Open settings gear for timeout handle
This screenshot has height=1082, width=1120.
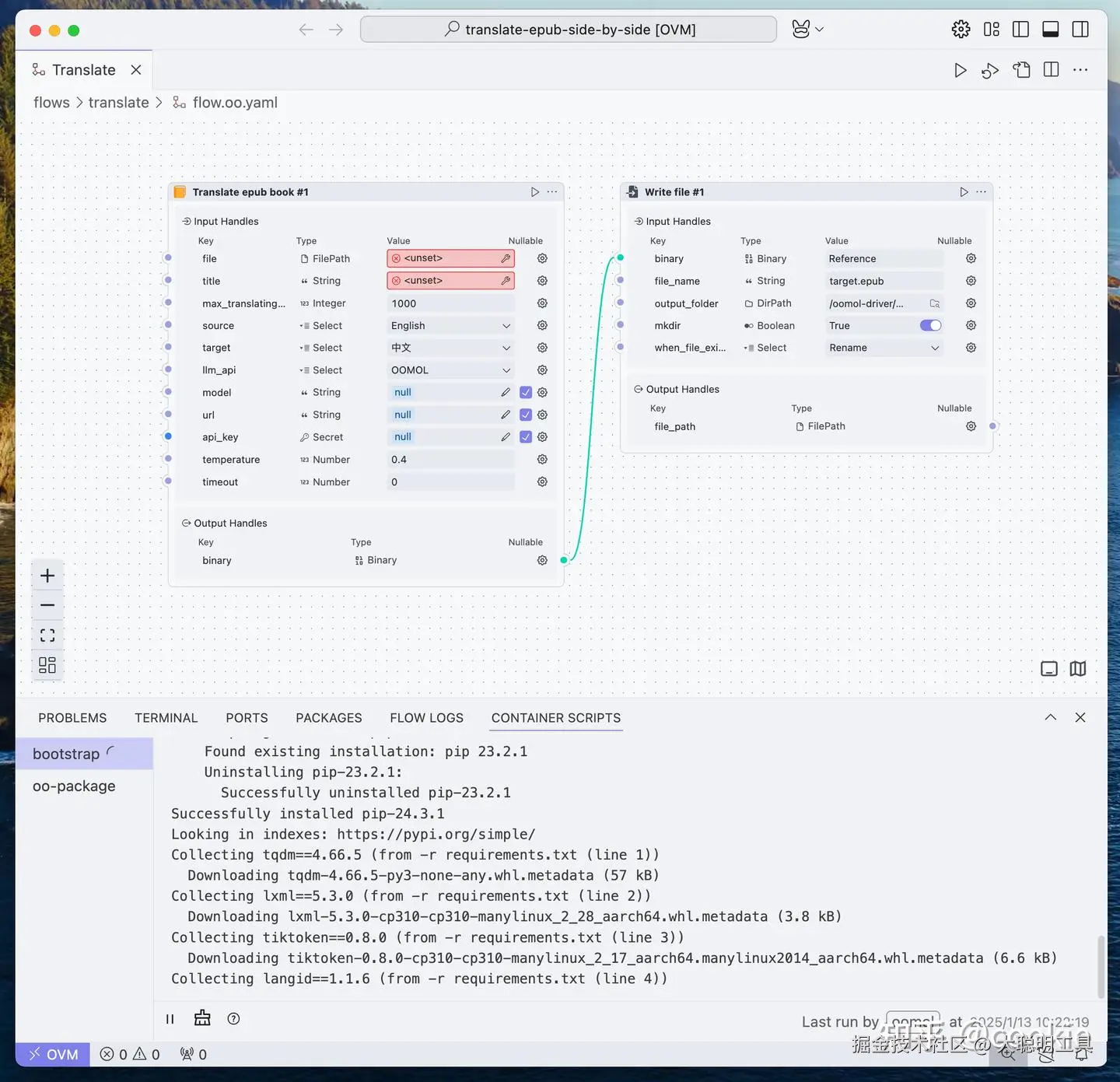pyautogui.click(x=542, y=482)
